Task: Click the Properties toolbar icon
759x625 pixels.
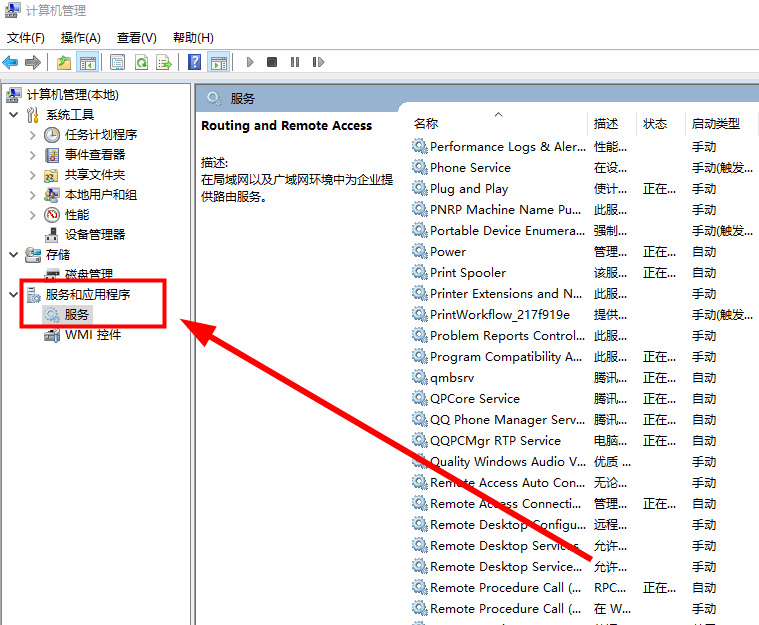Action: tap(117, 62)
